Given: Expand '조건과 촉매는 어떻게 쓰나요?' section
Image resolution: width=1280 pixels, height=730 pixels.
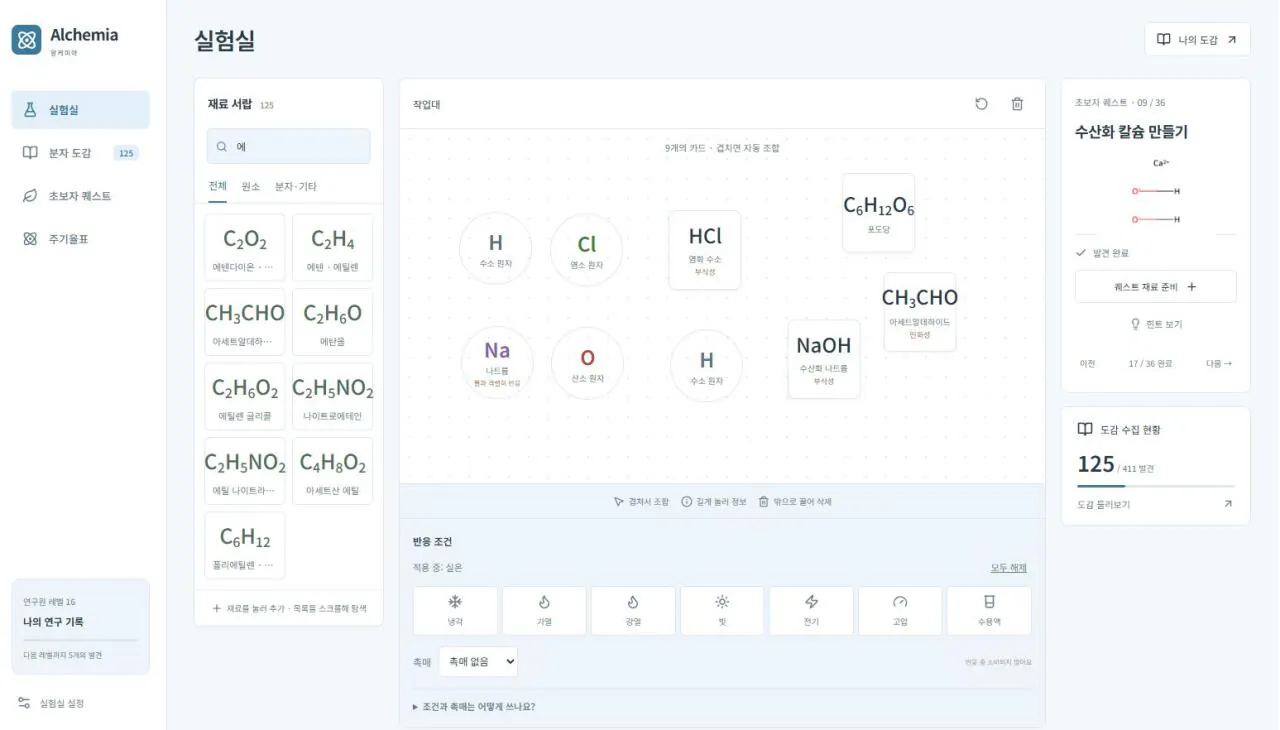Looking at the screenshot, I should (474, 706).
